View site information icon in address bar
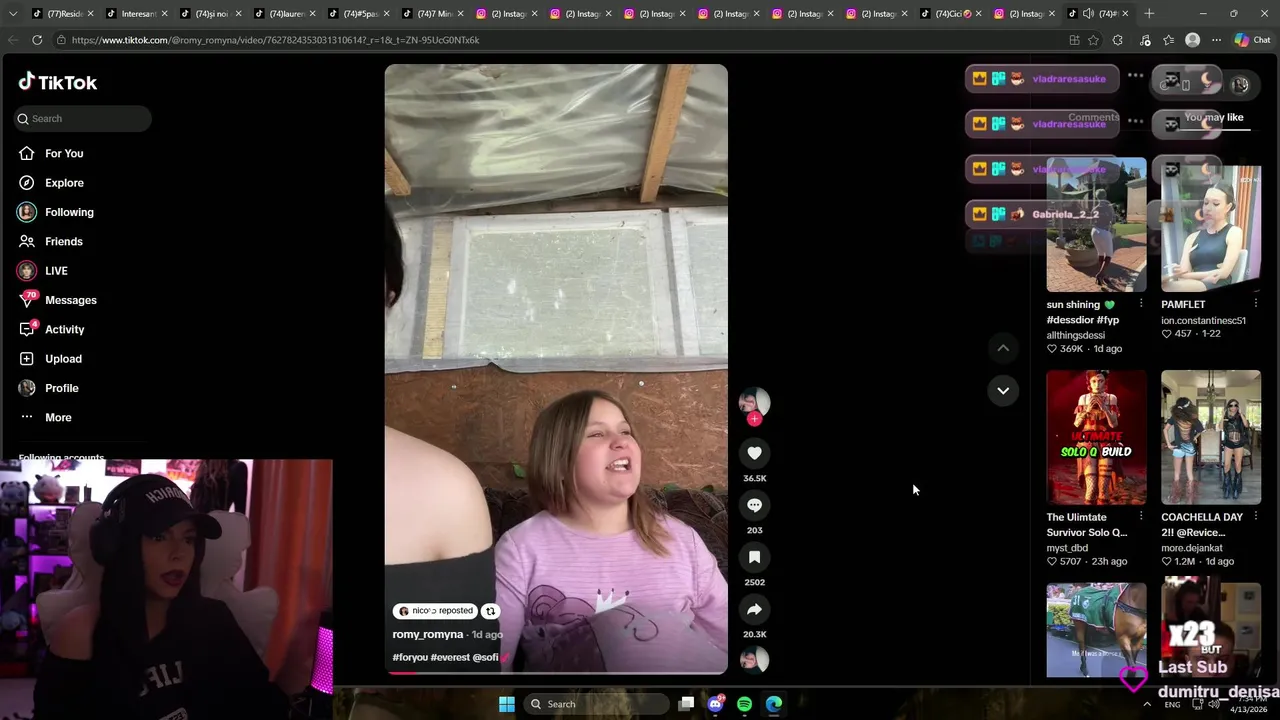This screenshot has height=720, width=1280. click(x=61, y=40)
